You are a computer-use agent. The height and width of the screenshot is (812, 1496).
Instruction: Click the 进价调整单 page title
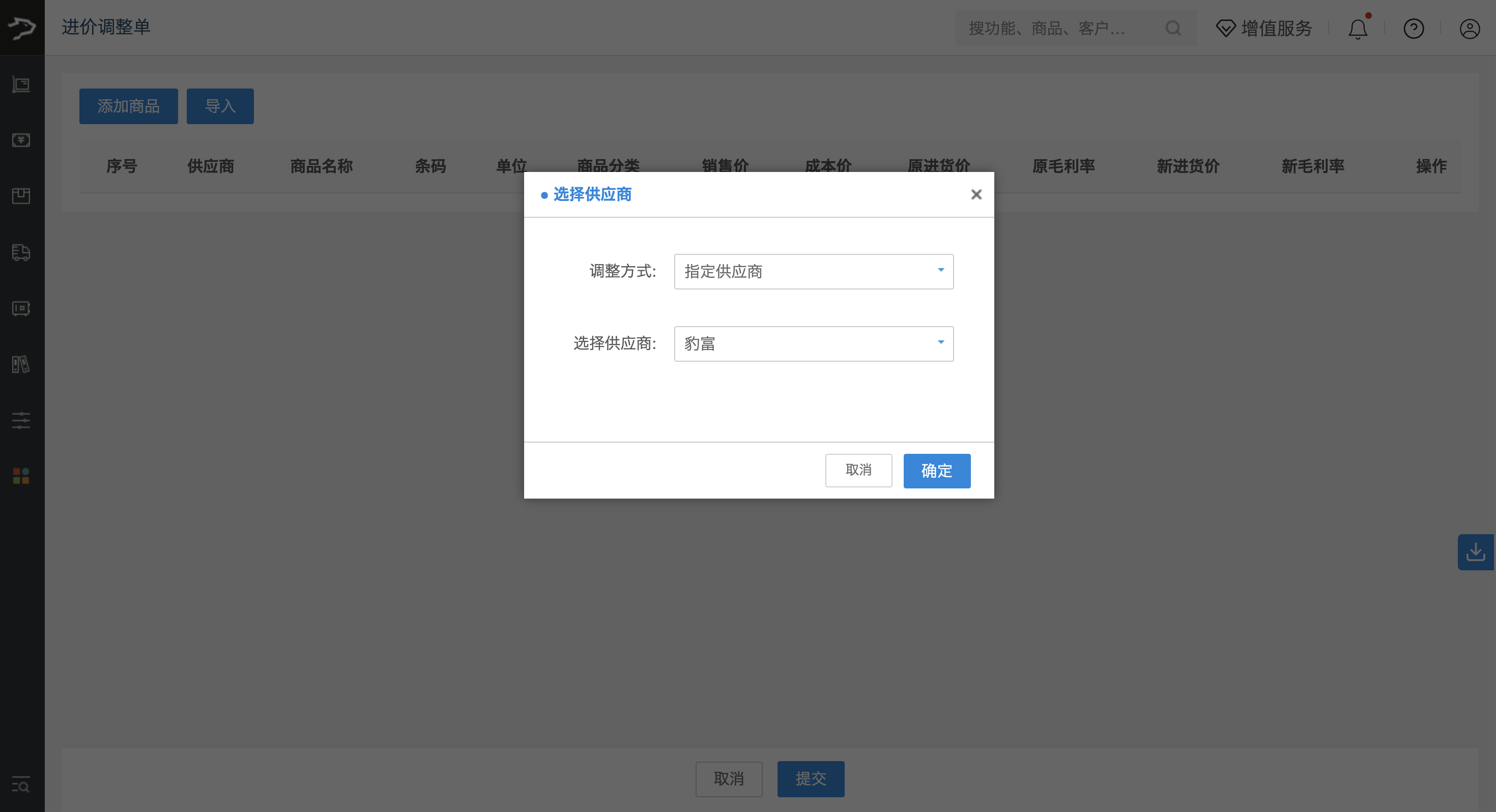pos(106,27)
